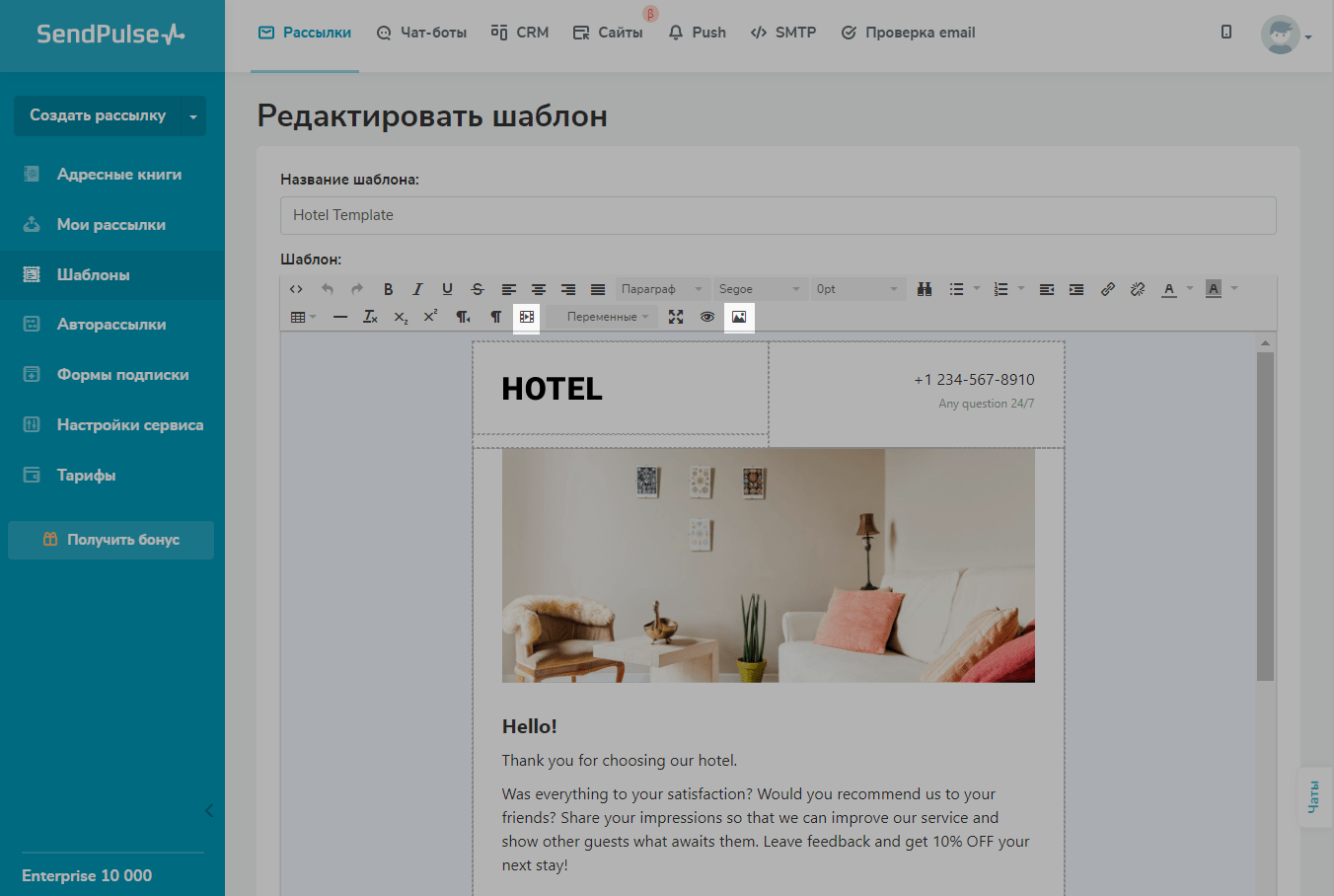The width and height of the screenshot is (1334, 896).
Task: Toggle bold formatting
Action: pos(389,289)
